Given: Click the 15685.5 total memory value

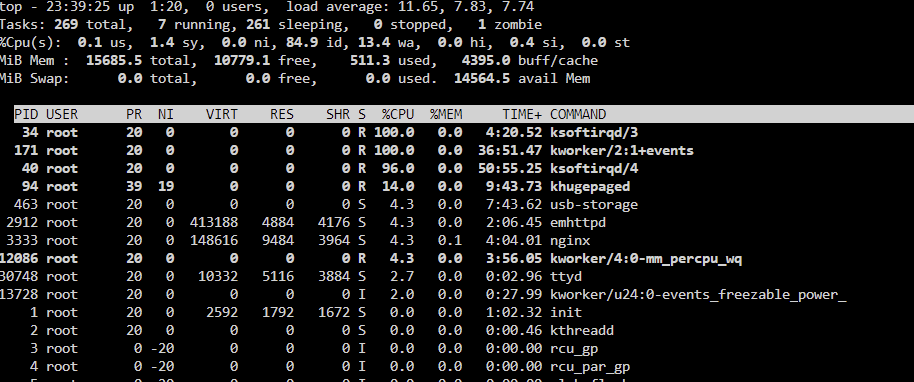Looking at the screenshot, I should (x=114, y=61).
